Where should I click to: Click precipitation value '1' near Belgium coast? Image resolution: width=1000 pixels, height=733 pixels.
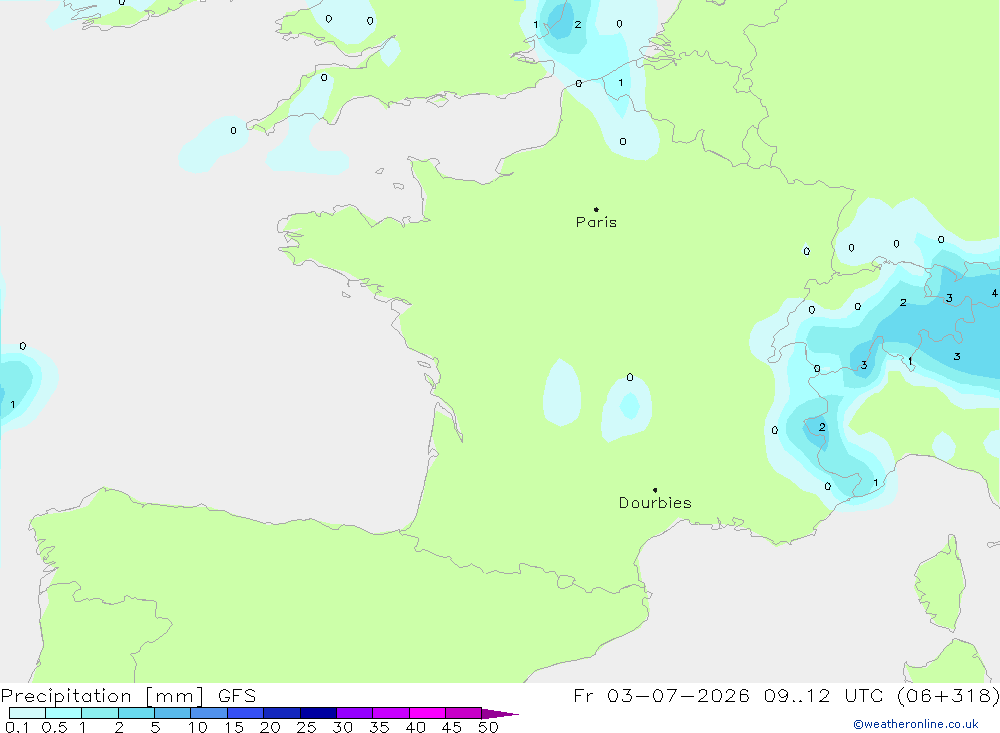pos(621,82)
